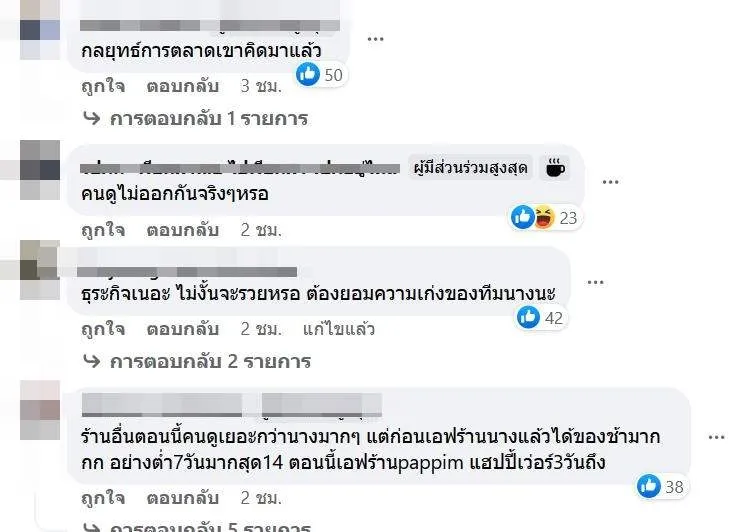
Task: Like the กลยุทธ์การตลาด comment via ถูกใจ
Action: coord(103,86)
